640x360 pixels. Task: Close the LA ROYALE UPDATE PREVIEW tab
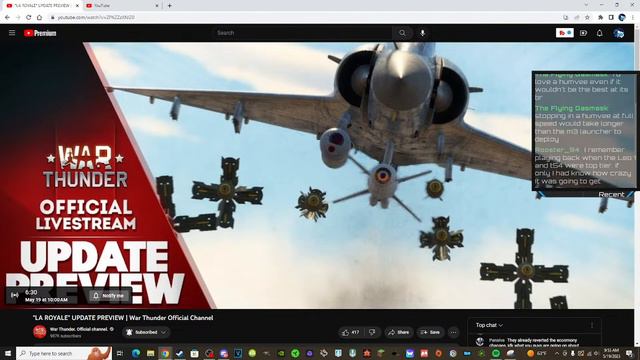click(77, 6)
